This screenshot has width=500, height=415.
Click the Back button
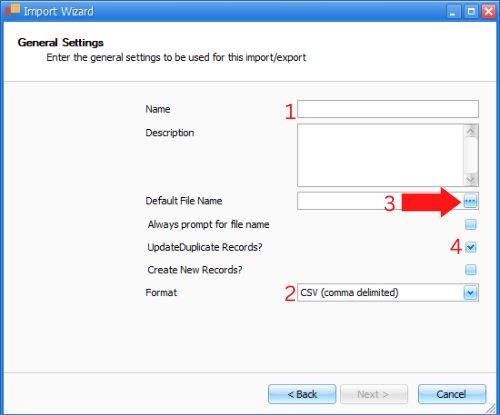pos(302,394)
